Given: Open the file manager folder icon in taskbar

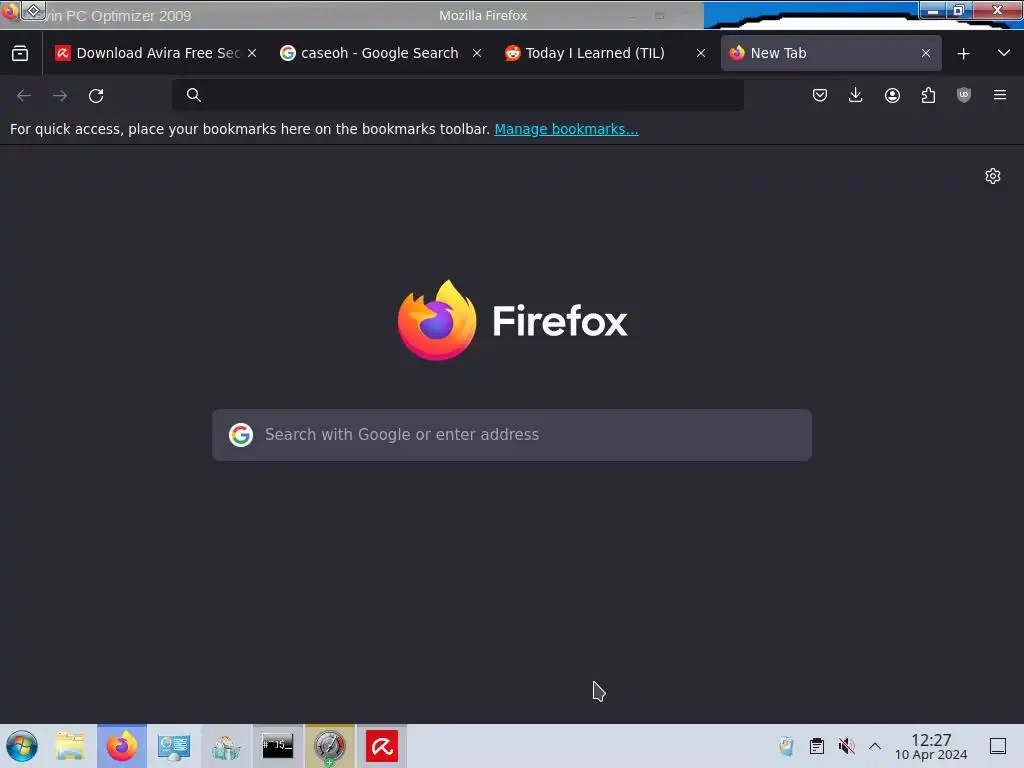Looking at the screenshot, I should (70, 746).
